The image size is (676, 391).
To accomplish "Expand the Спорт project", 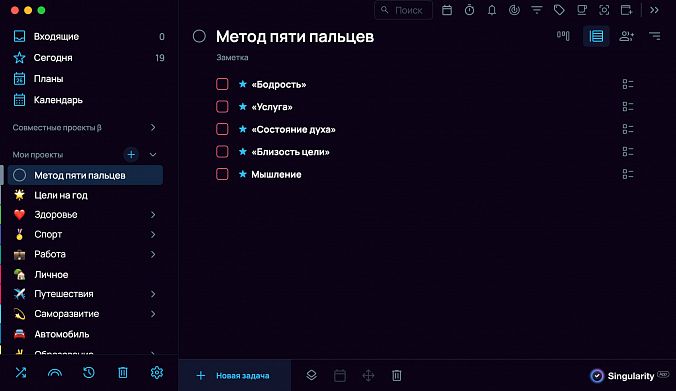I will [153, 235].
